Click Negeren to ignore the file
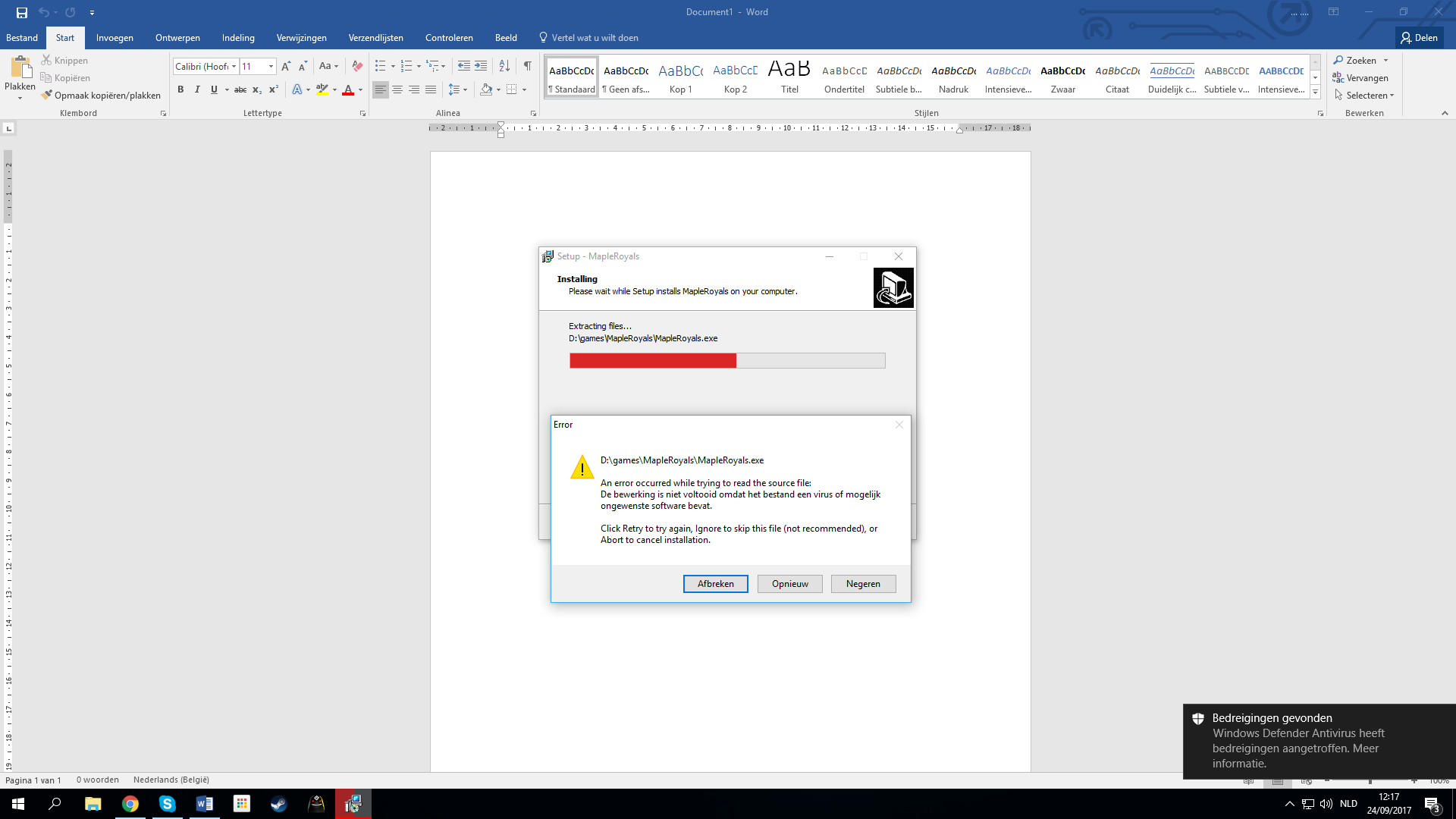Image resolution: width=1456 pixels, height=819 pixels. click(x=863, y=584)
